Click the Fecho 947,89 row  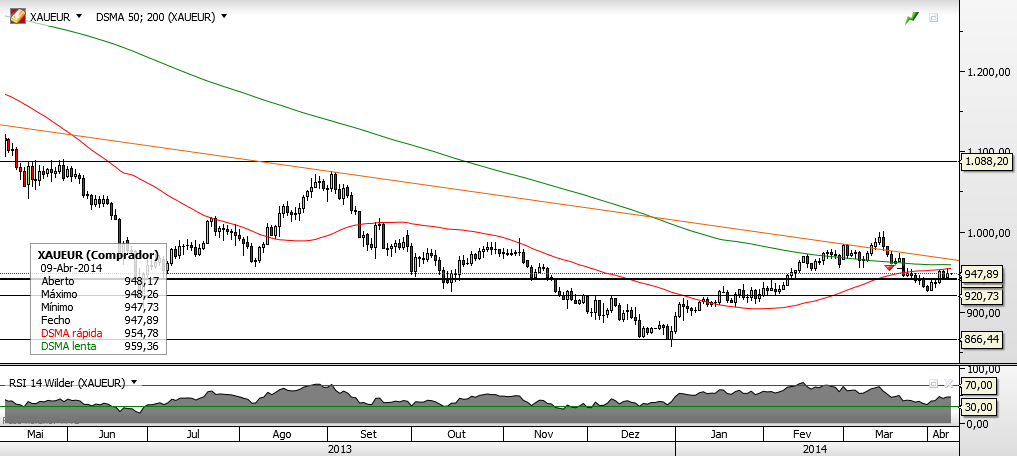(x=99, y=320)
